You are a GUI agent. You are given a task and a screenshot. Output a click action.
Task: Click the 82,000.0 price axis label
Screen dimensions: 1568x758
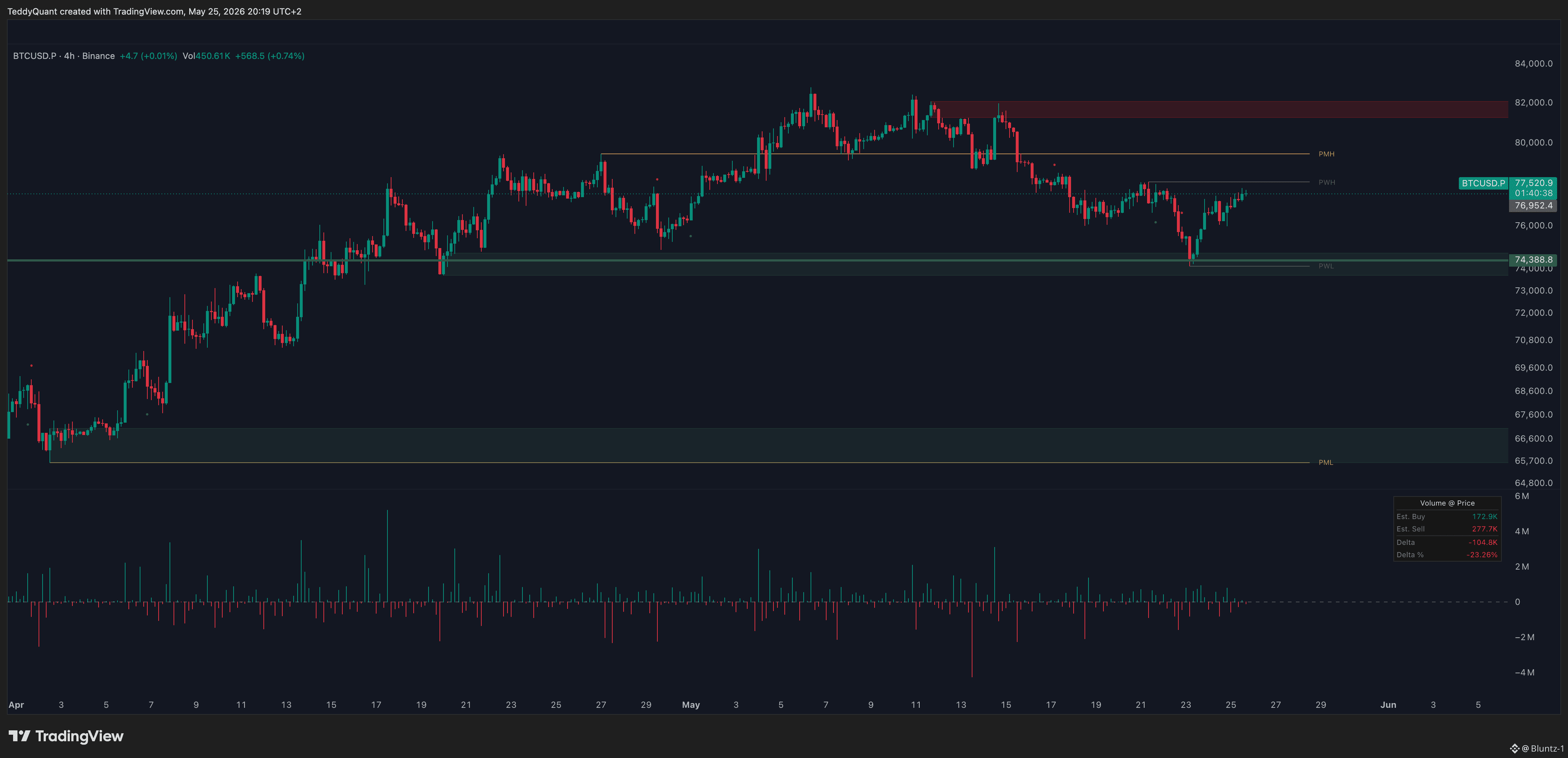[1533, 102]
